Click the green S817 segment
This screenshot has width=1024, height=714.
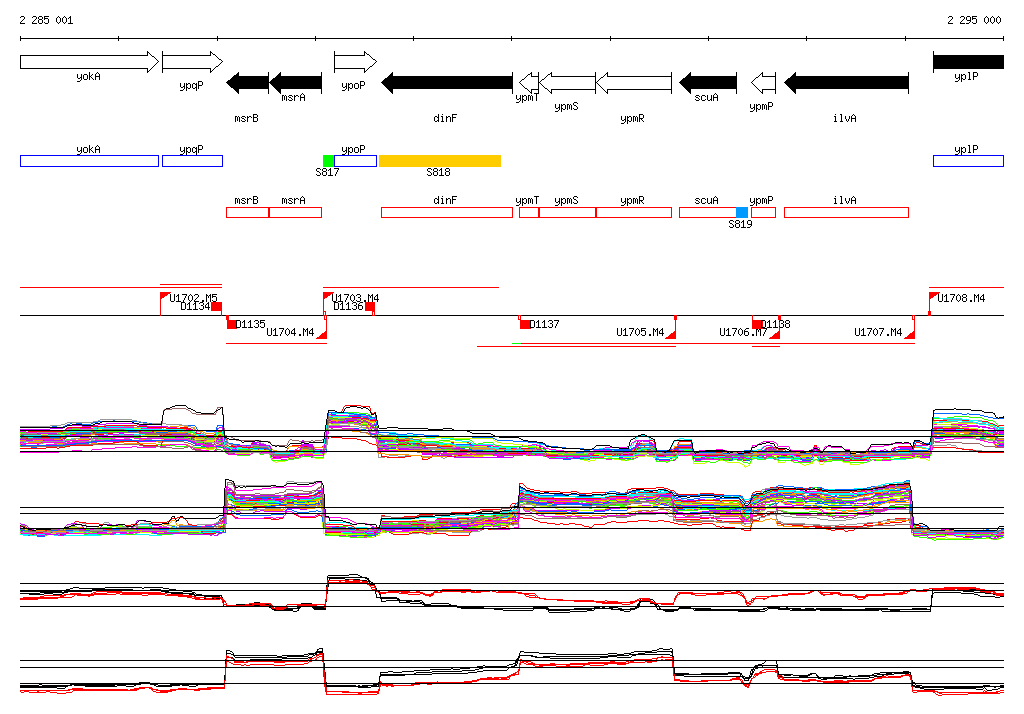coord(328,161)
